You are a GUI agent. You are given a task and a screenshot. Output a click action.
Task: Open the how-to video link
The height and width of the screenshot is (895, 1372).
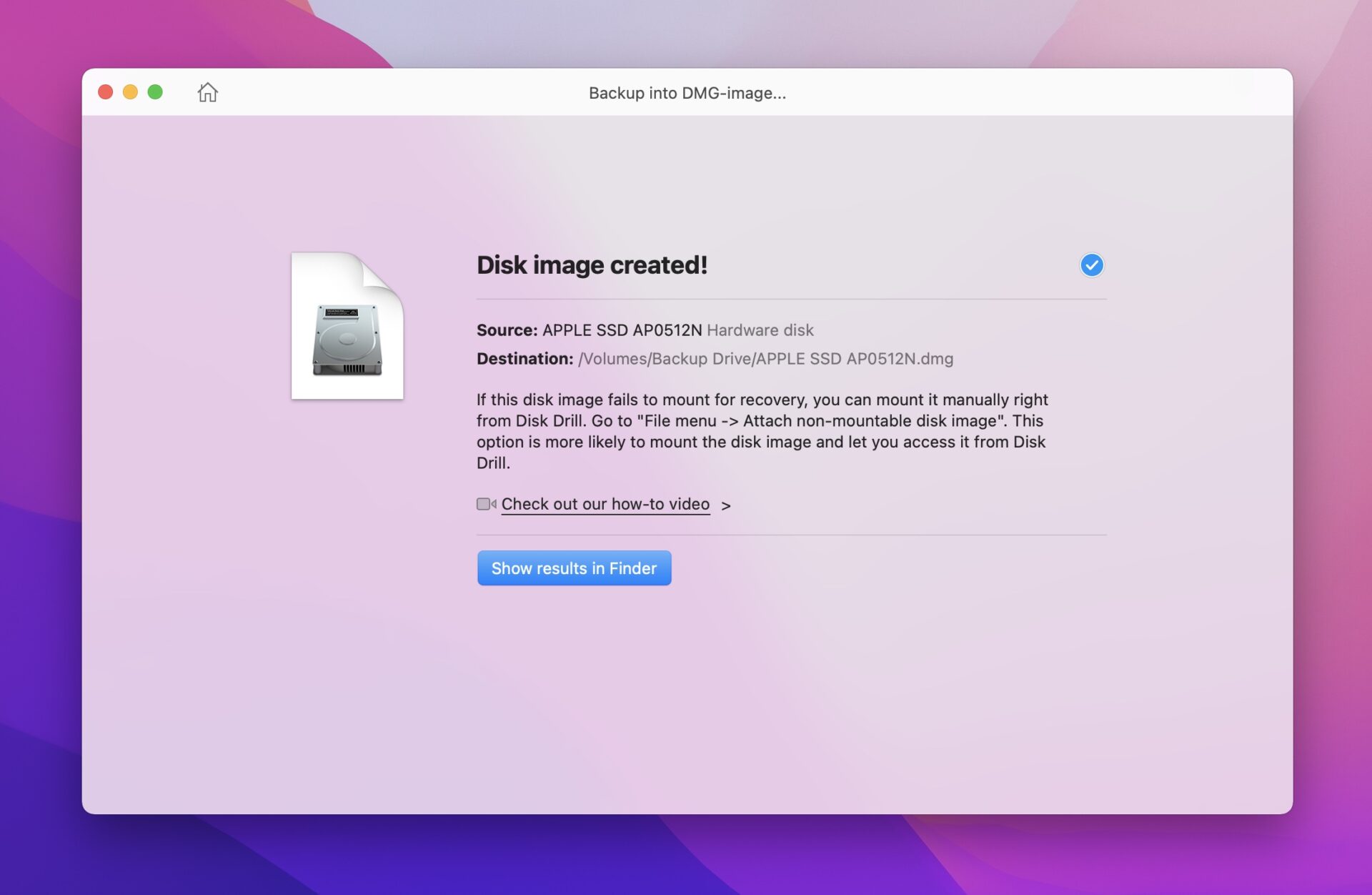point(605,503)
